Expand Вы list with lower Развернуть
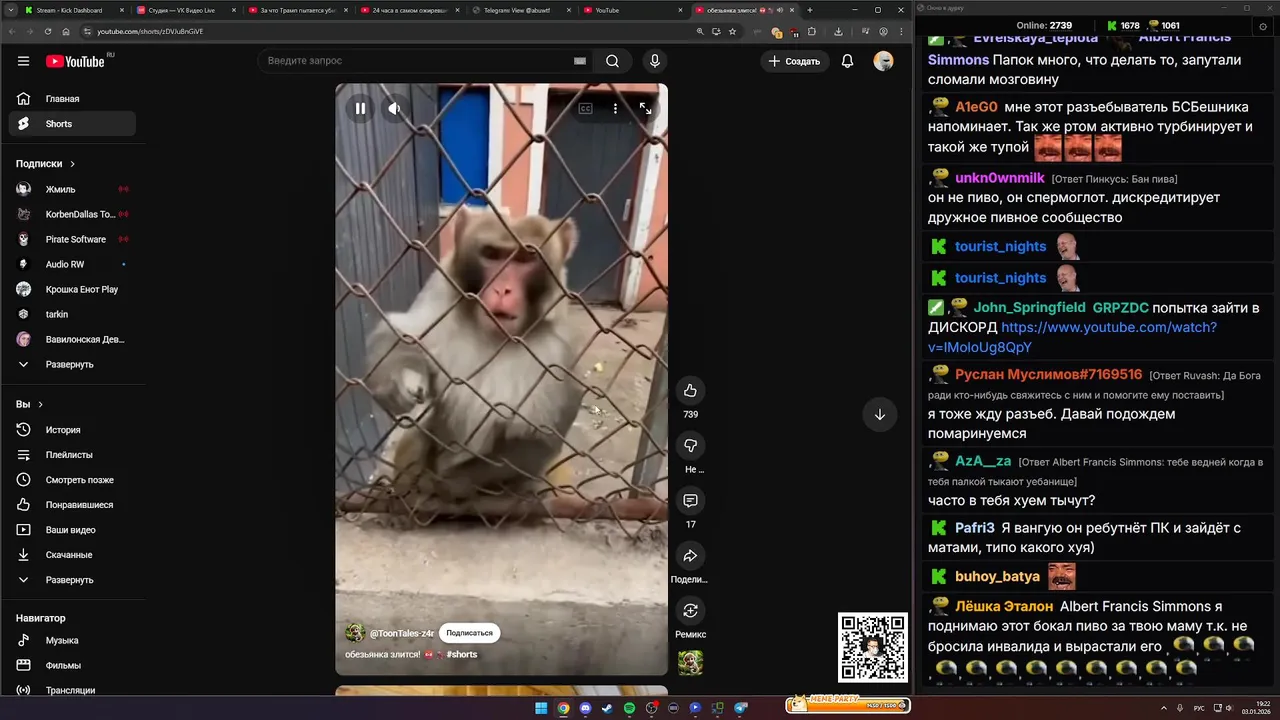Screen dimensions: 1280x720 [72, 580]
